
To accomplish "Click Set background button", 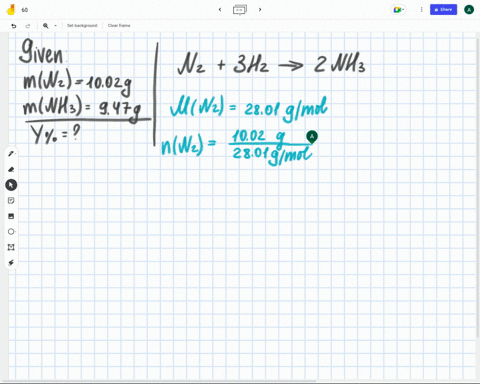I will (x=82, y=25).
